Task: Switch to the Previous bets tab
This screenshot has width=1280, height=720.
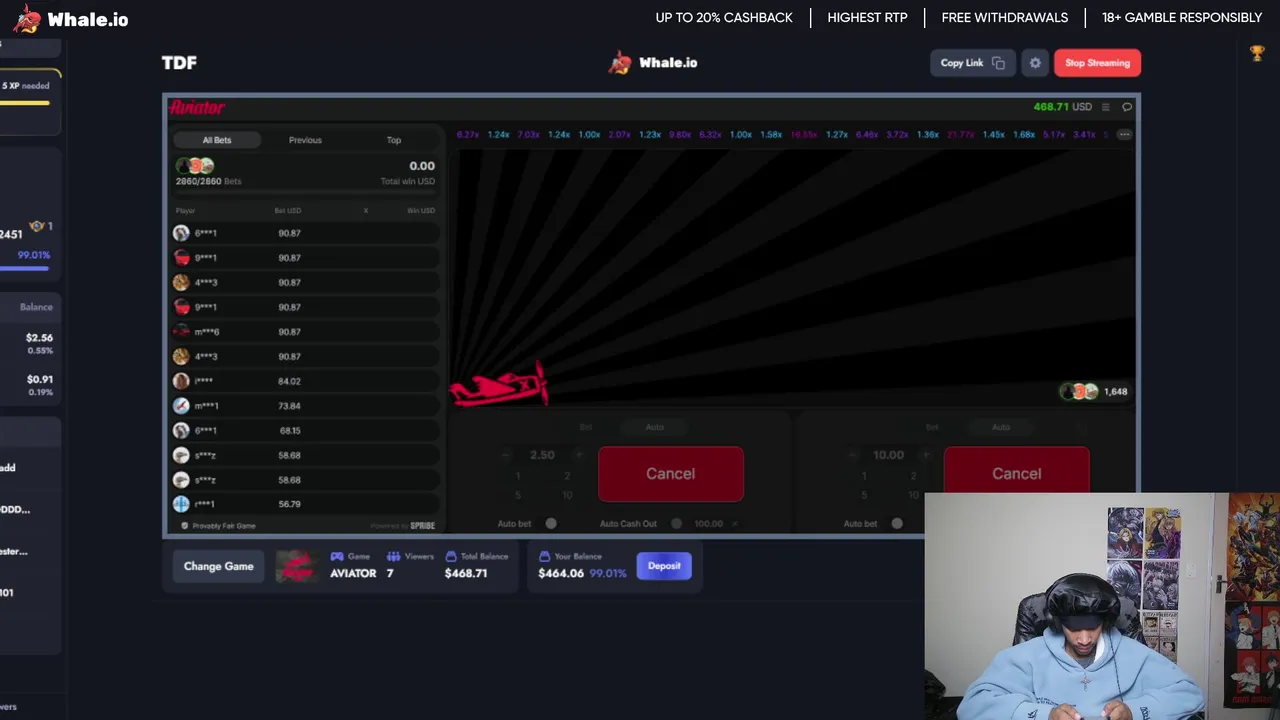Action: coord(305,140)
